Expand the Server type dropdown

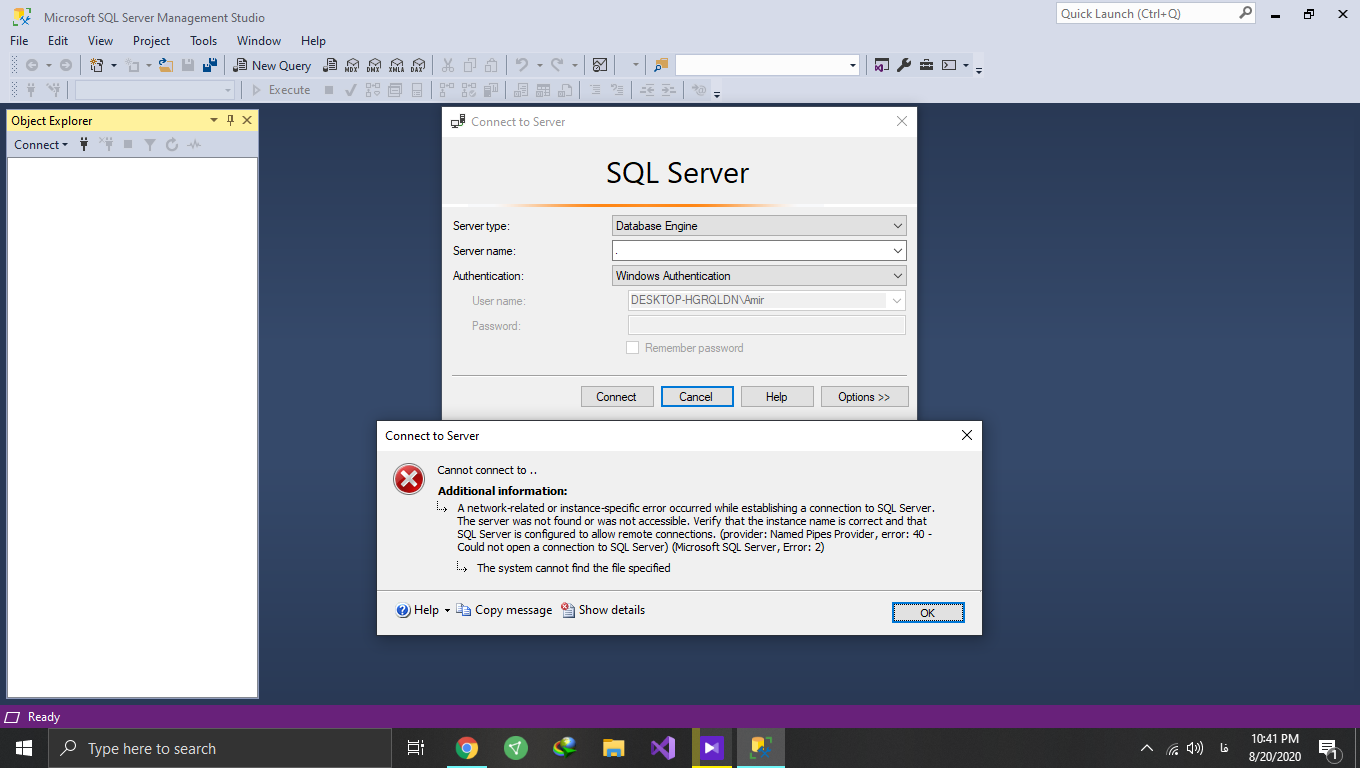tap(897, 226)
